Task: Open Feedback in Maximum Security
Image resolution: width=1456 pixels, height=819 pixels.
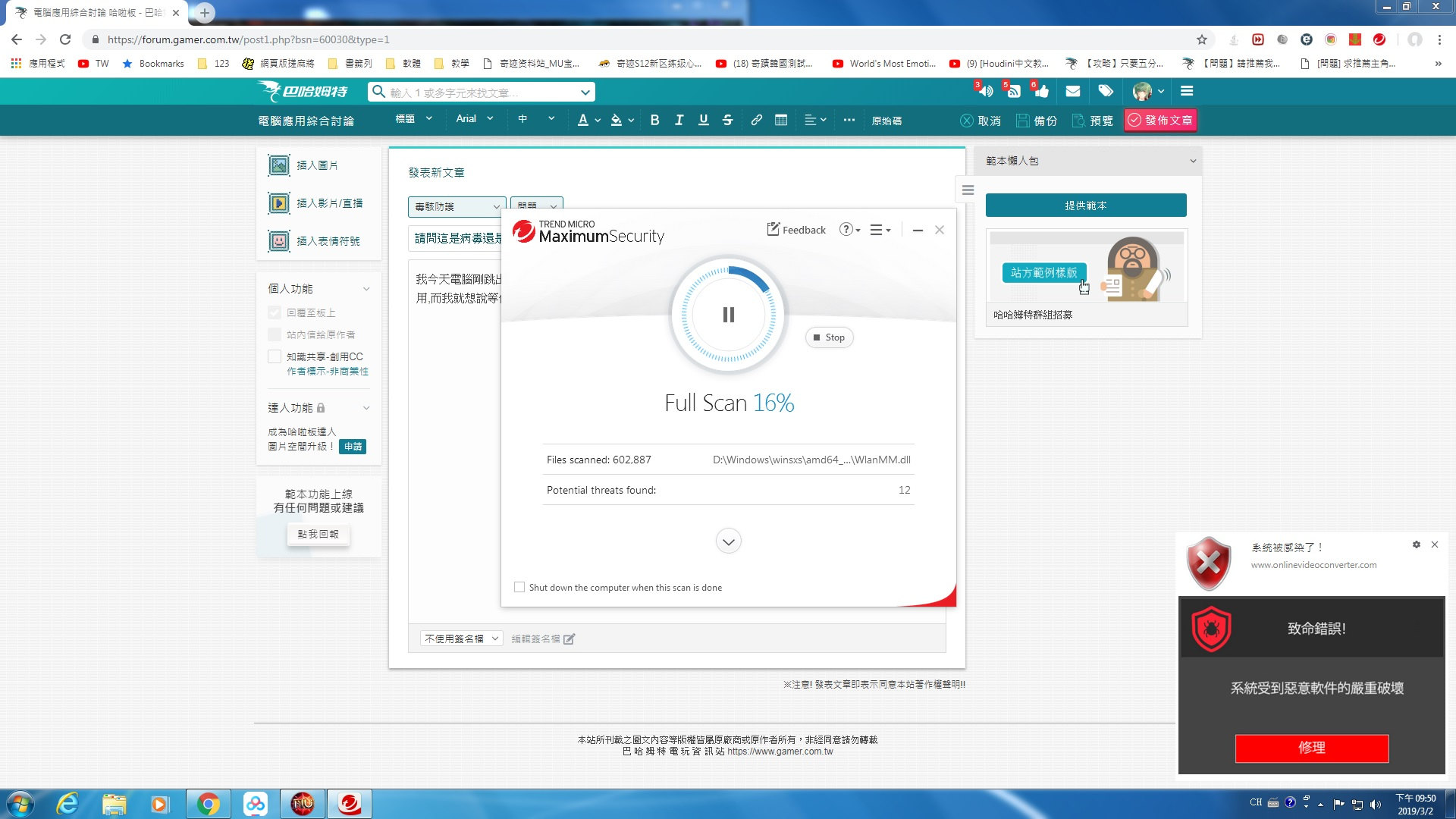Action: (796, 230)
